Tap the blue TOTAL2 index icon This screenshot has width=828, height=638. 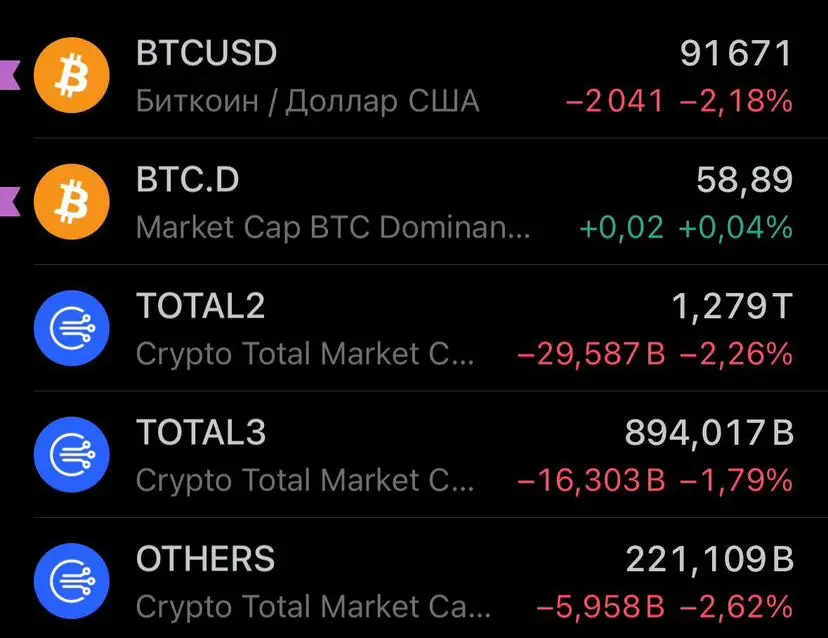[71, 329]
